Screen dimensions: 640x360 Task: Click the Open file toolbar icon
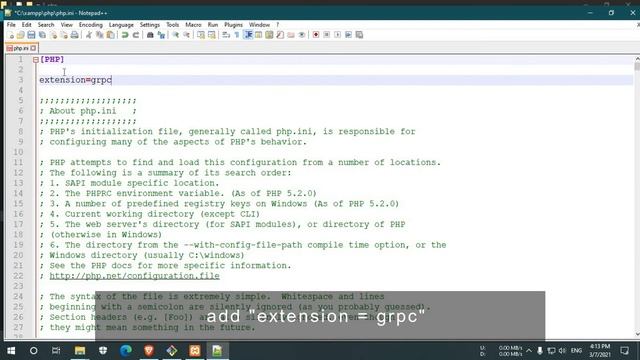point(20,35)
